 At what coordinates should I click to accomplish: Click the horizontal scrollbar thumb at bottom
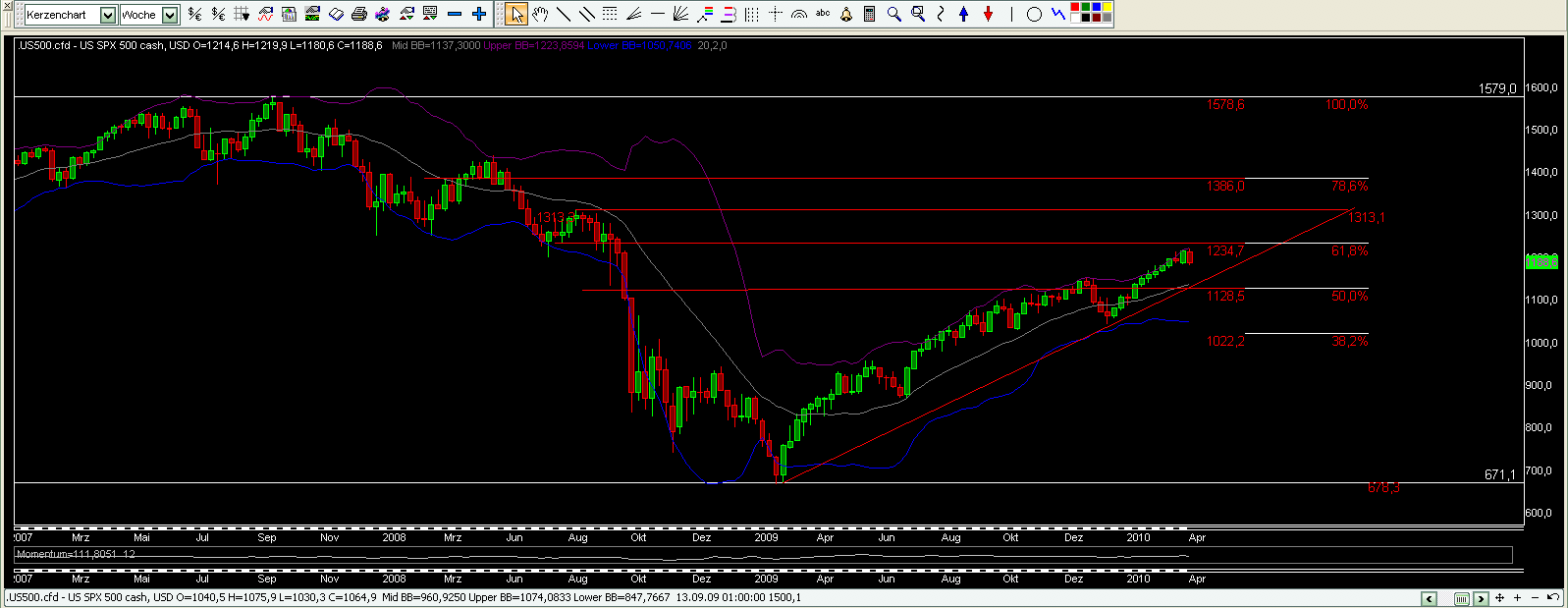click(1462, 599)
